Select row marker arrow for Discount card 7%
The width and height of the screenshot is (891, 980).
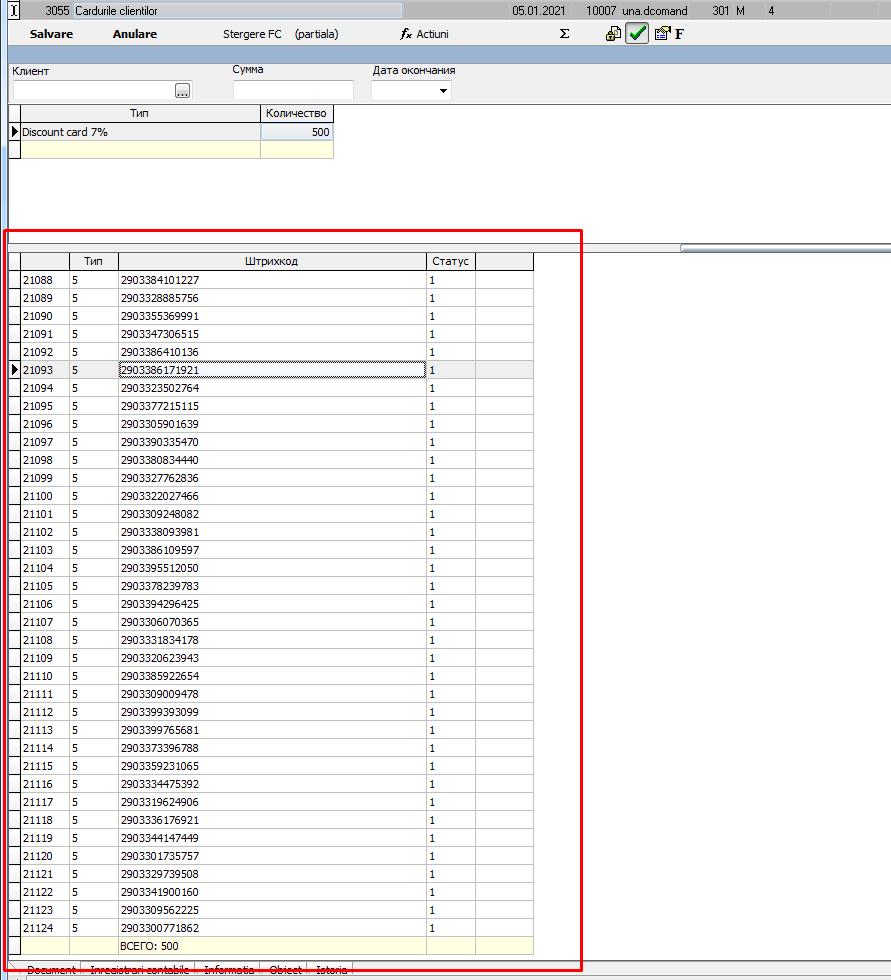coord(15,132)
